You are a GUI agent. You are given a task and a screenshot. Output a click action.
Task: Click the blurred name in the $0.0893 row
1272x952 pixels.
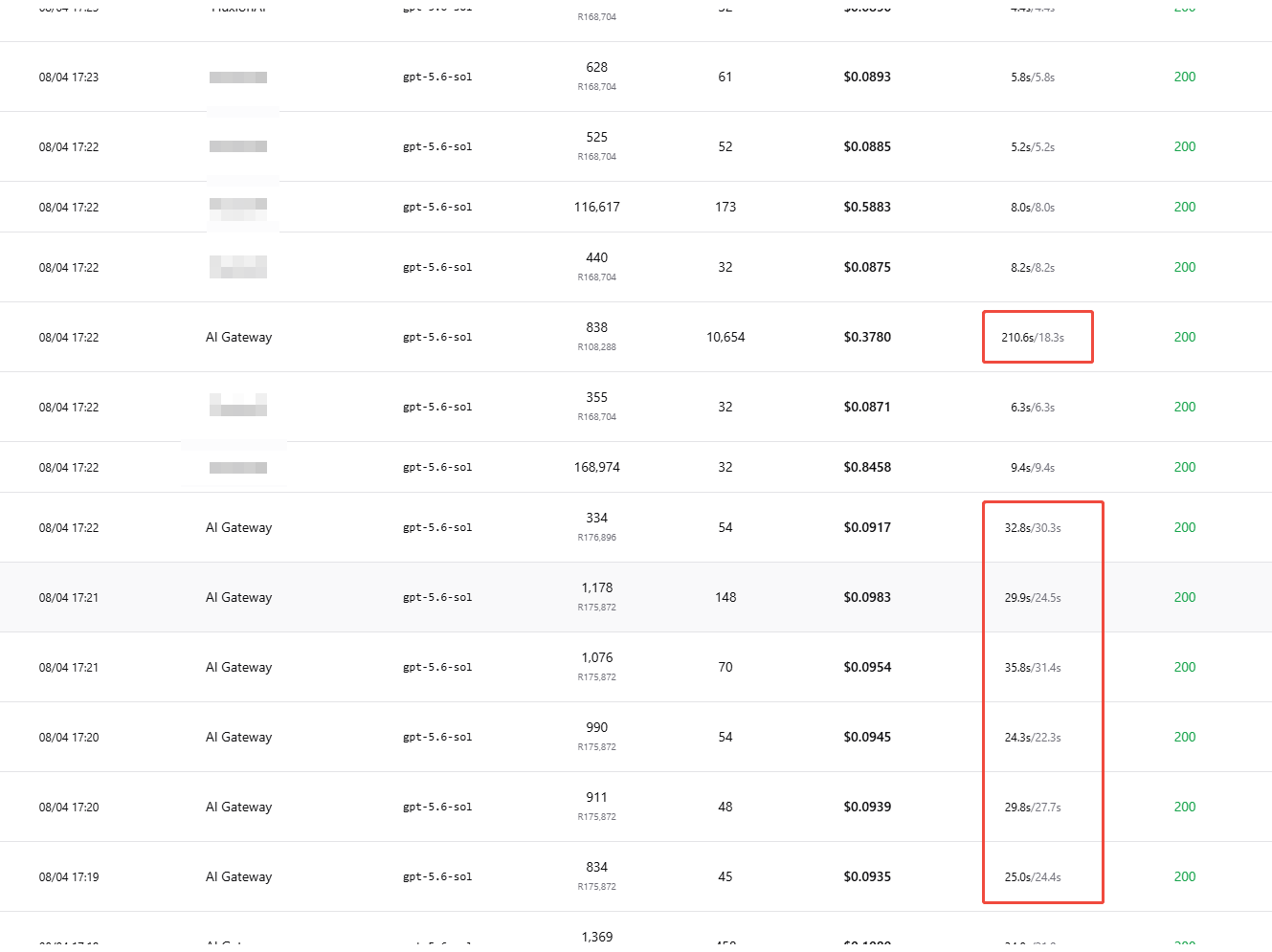(238, 77)
